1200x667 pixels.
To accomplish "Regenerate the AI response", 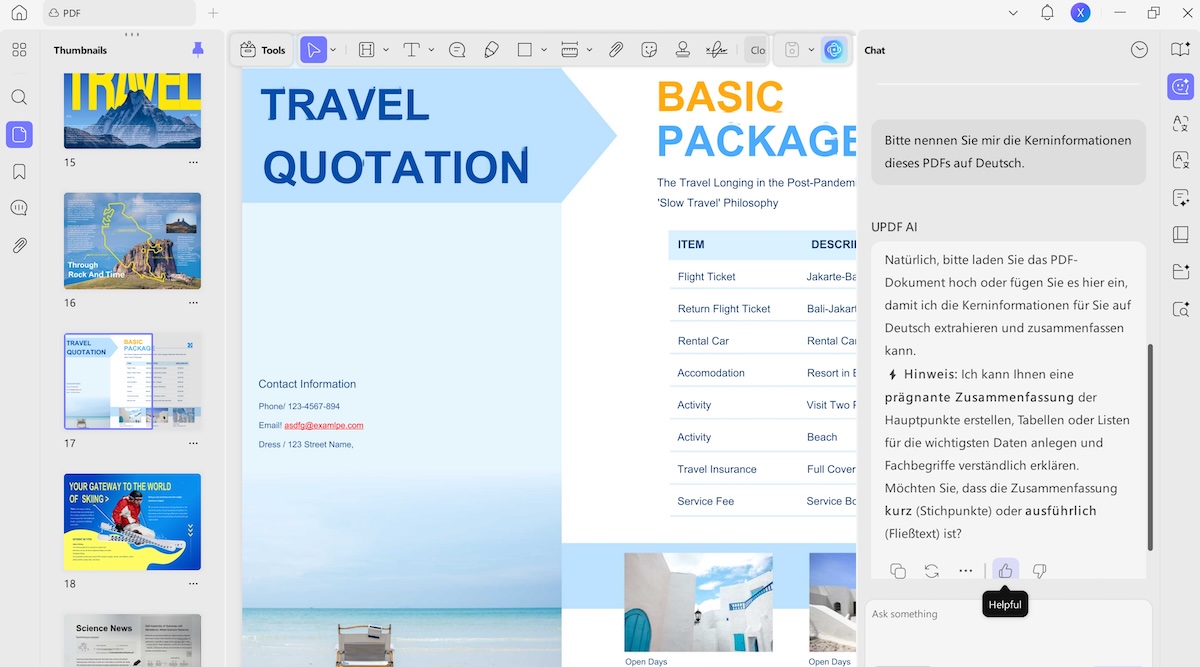I will (x=931, y=571).
